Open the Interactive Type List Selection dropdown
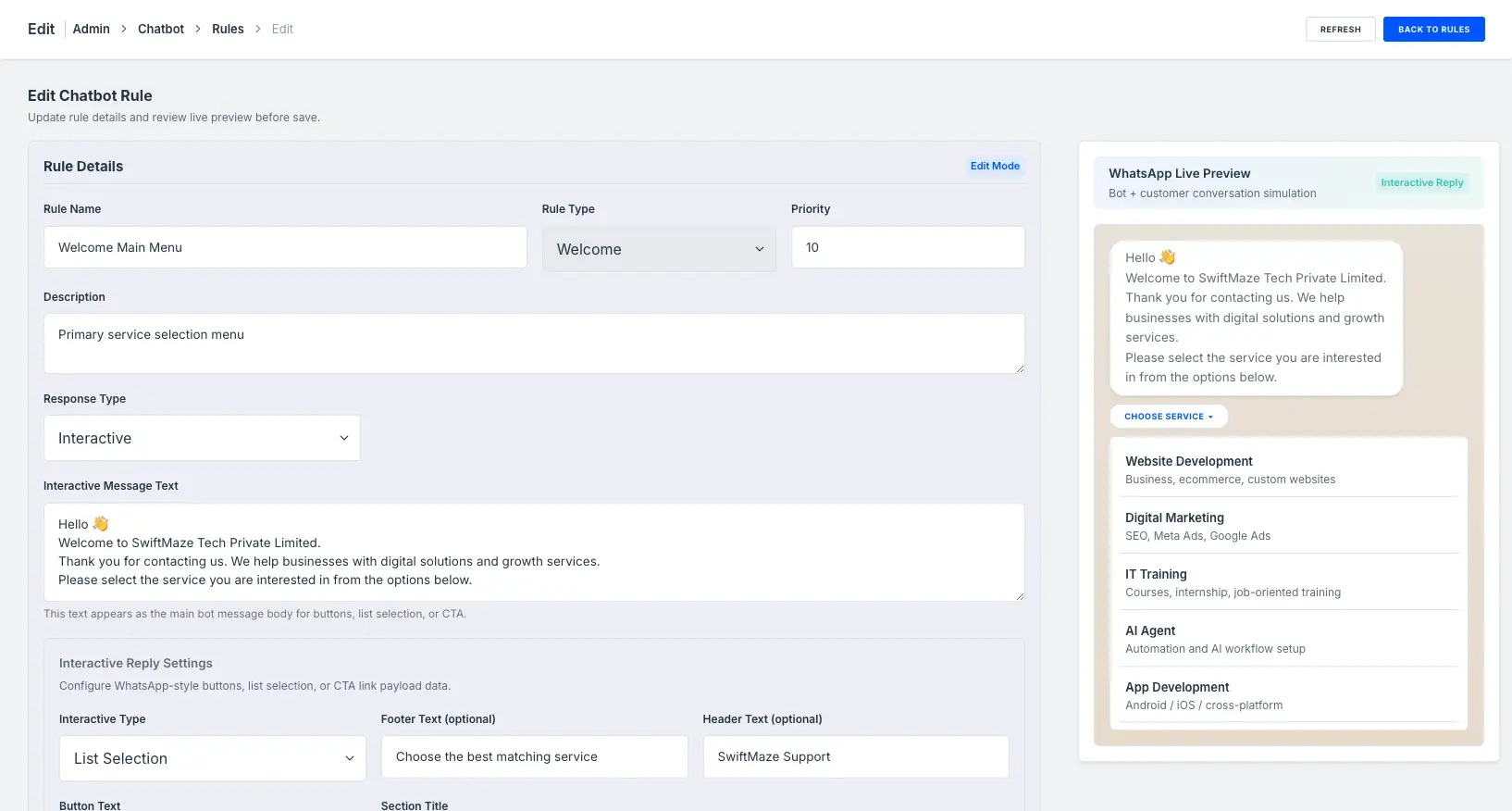 [x=213, y=758]
